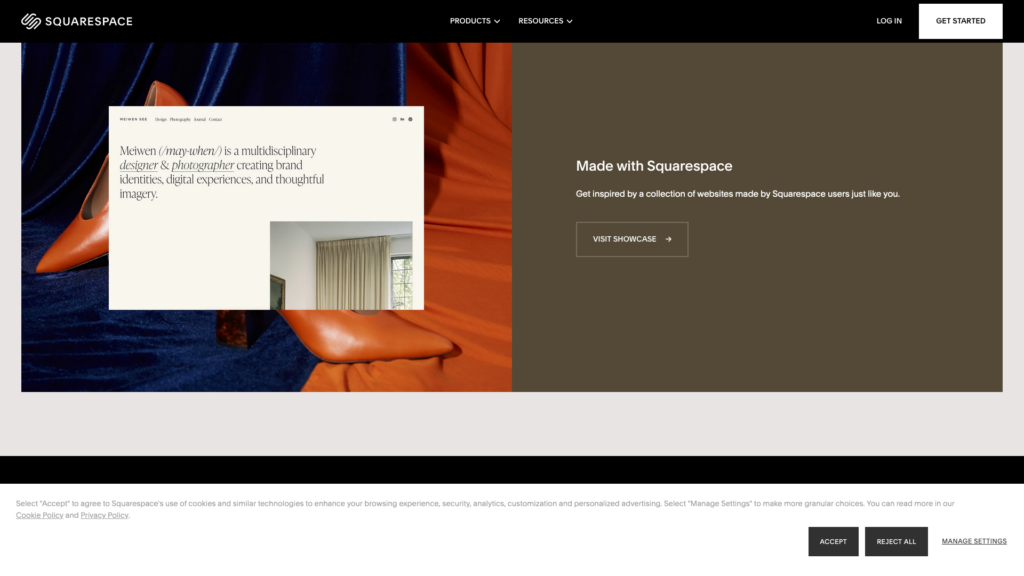Click the Get Started button
The height and width of the screenshot is (576, 1024).
click(960, 21)
